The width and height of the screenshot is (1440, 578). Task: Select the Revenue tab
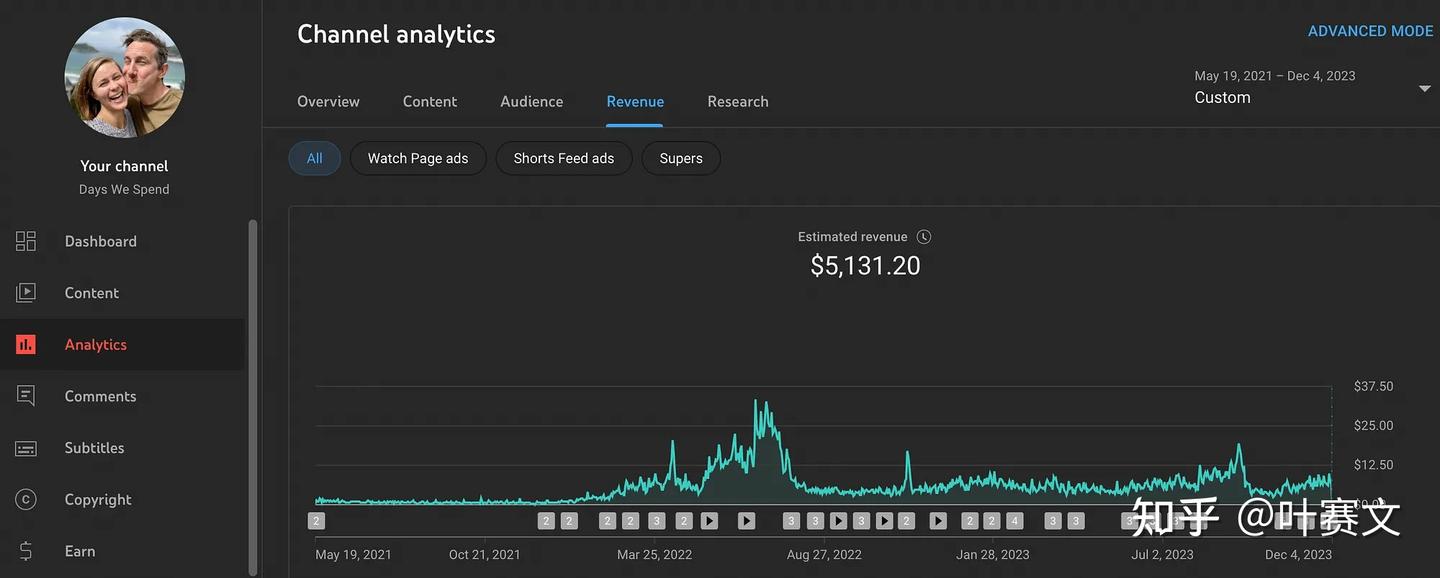(635, 101)
